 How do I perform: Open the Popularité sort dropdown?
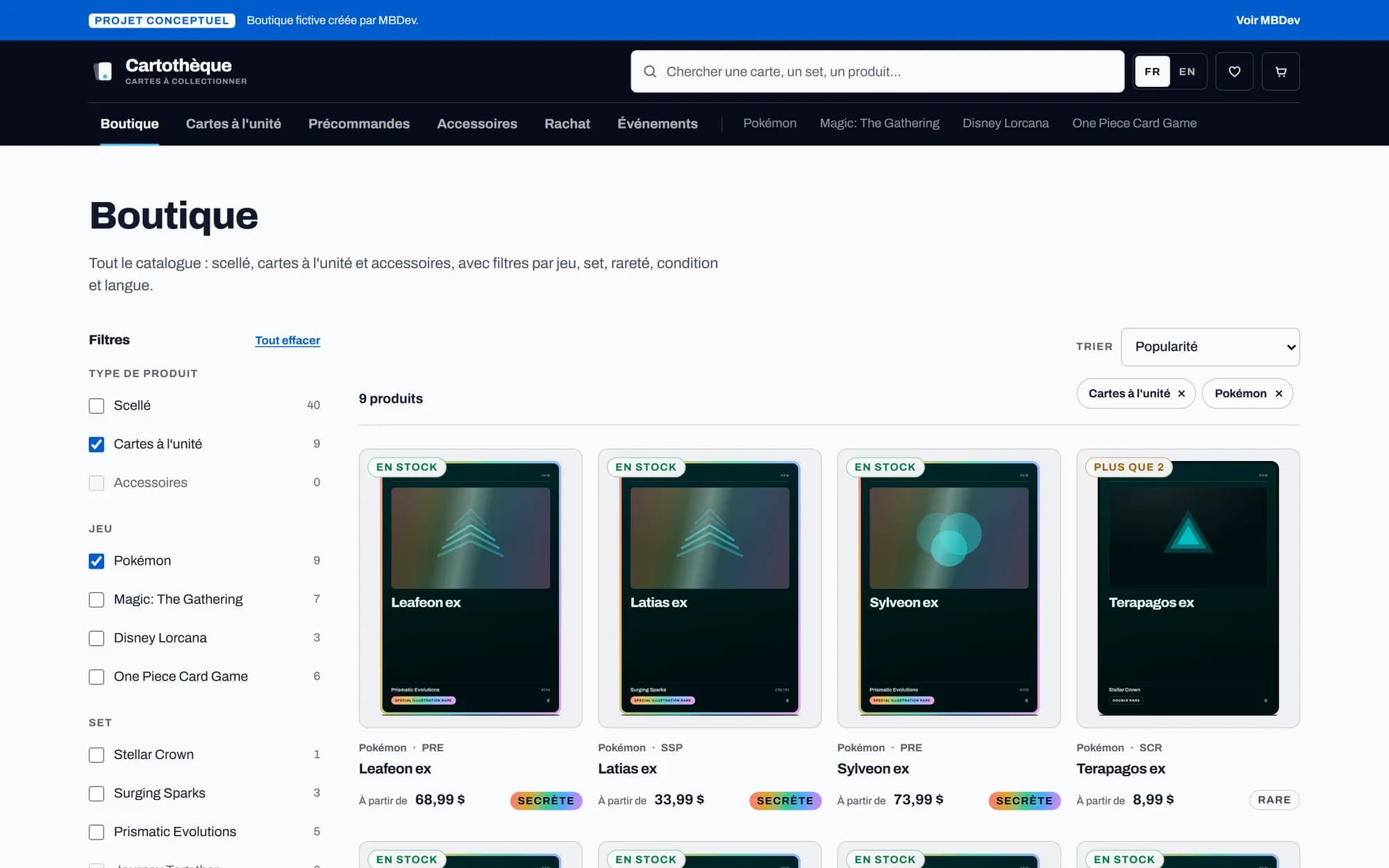[1210, 347]
